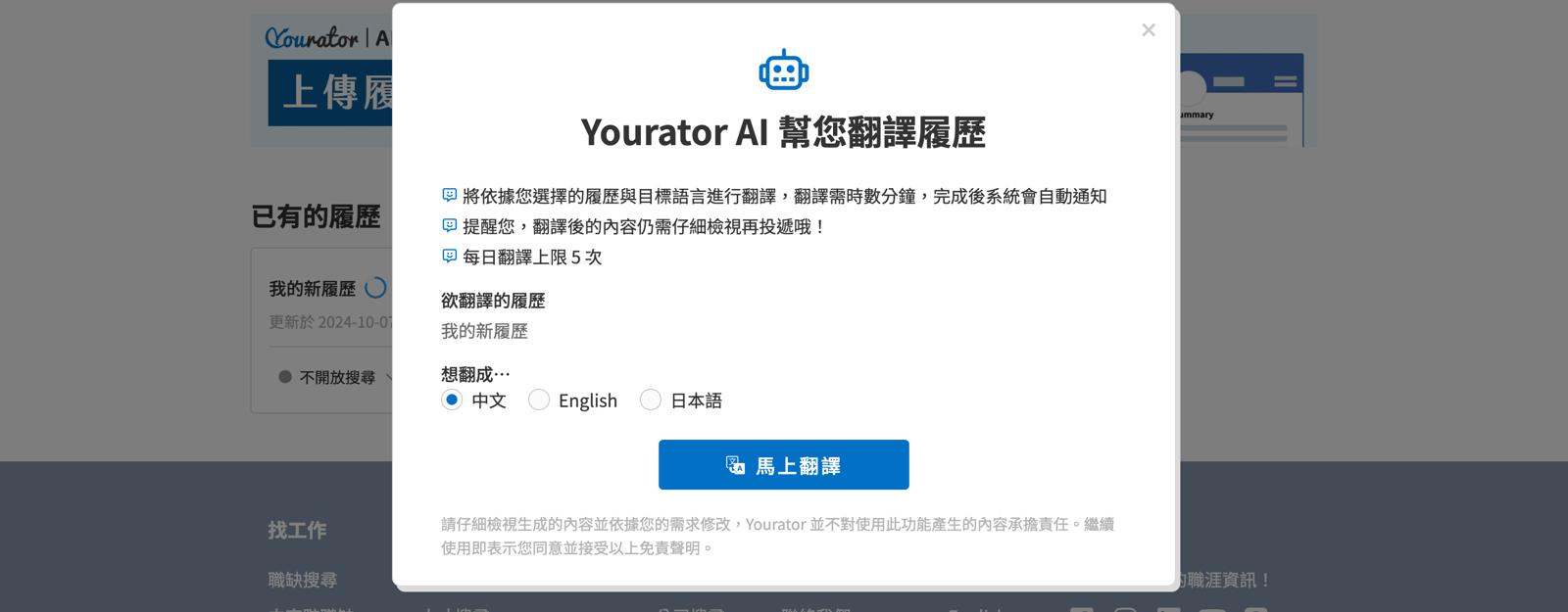
Task: Click the 找工作 footer heading
Action: (297, 530)
